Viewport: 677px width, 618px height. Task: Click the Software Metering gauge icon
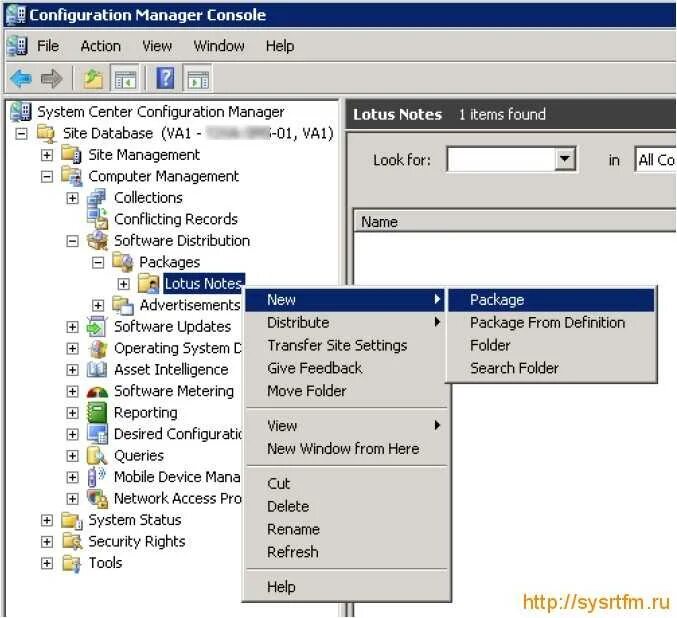point(97,391)
